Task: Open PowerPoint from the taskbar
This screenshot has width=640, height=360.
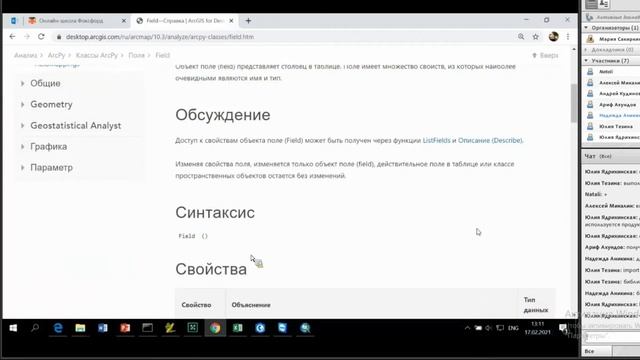Action: (x=125, y=328)
